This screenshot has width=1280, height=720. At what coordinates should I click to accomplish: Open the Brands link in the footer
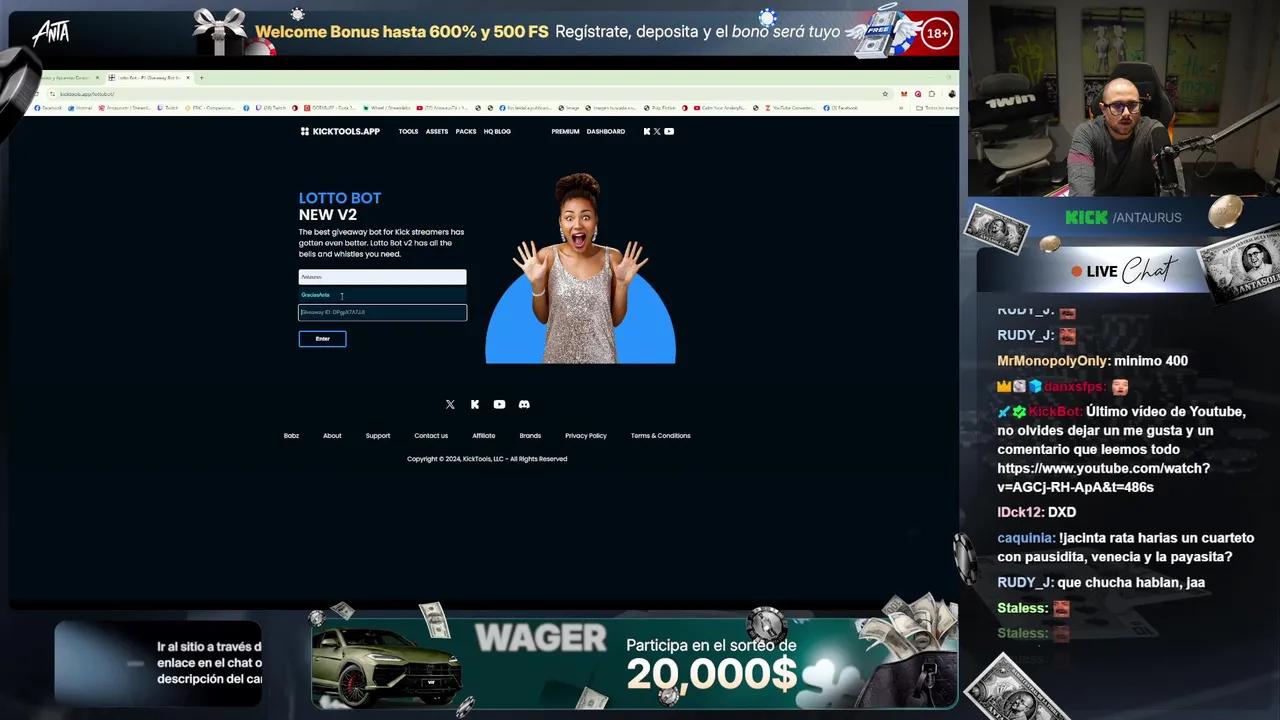tap(530, 436)
